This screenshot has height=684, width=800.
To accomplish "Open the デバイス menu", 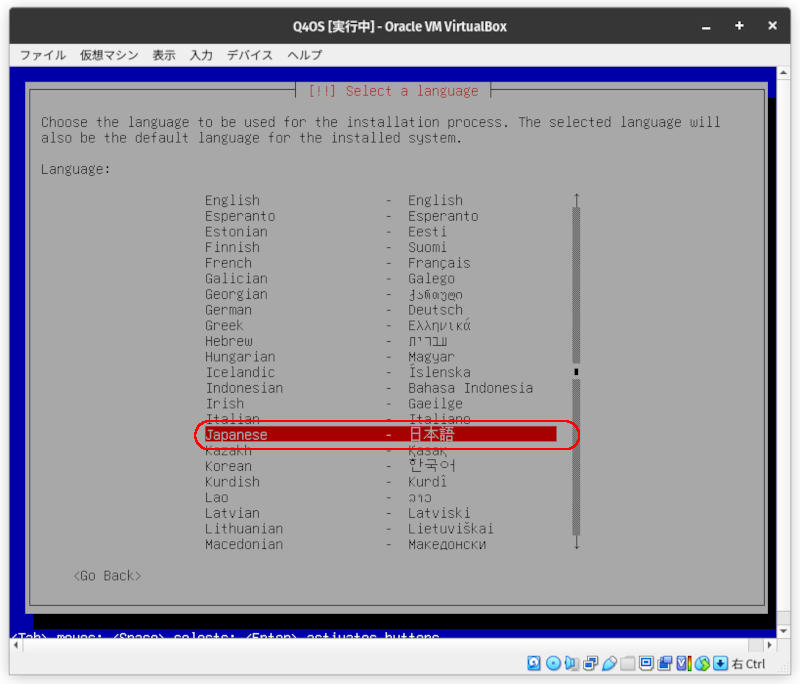I will [250, 55].
